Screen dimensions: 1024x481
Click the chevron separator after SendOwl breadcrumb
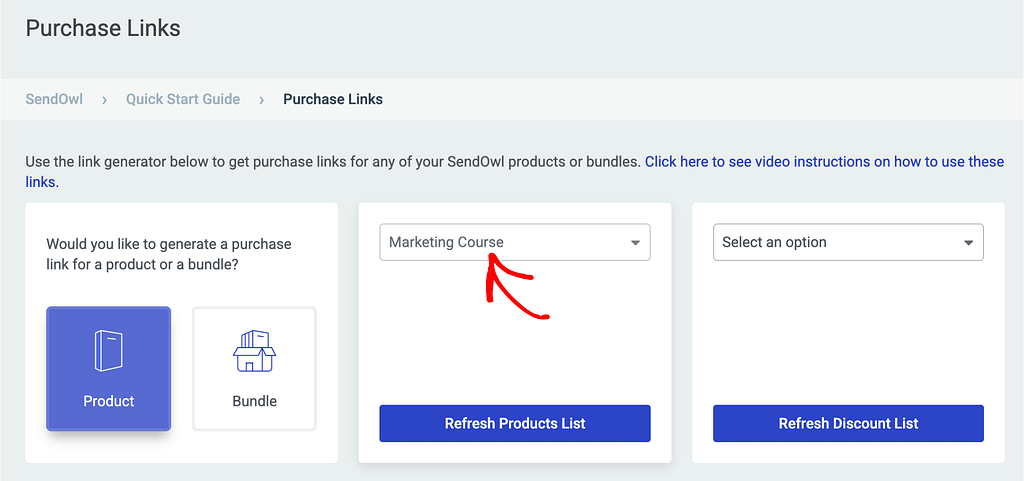[104, 100]
